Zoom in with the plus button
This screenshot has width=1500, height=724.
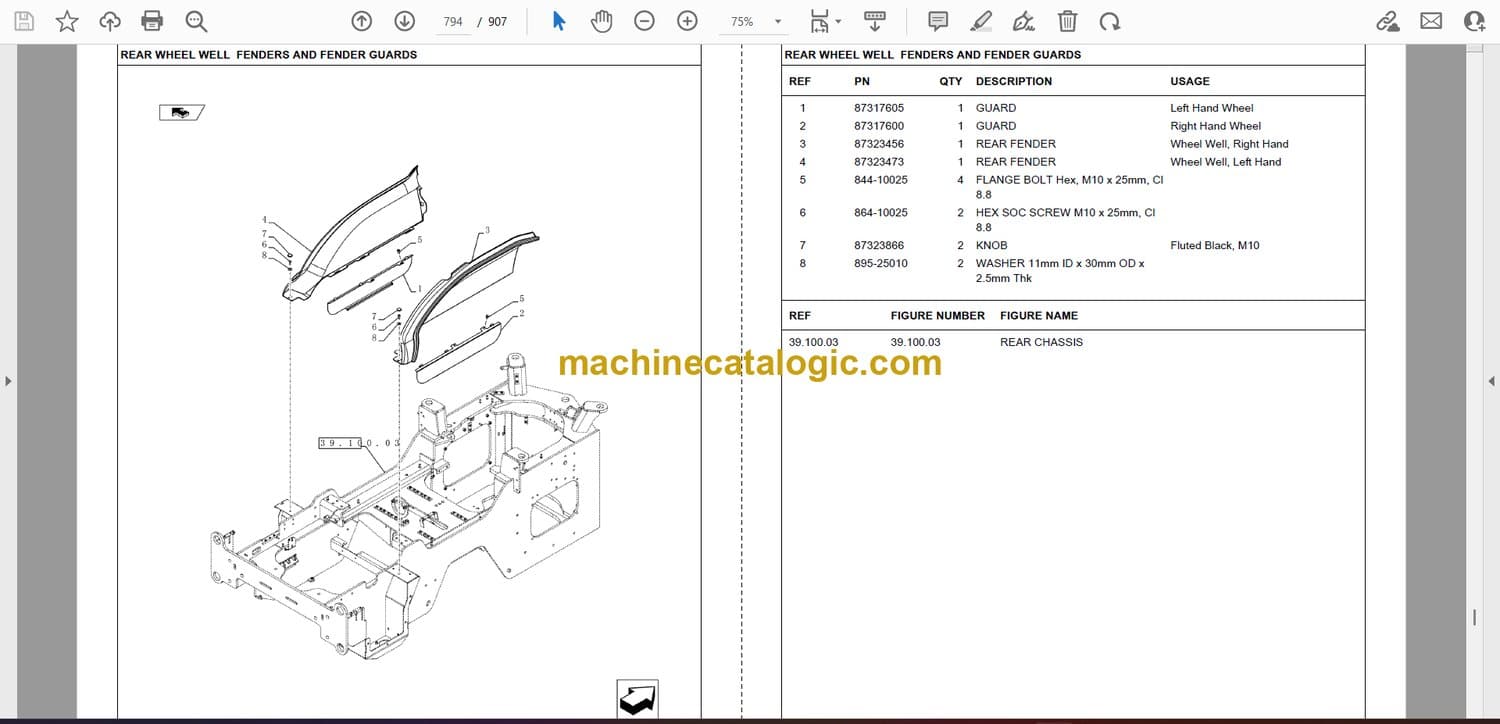point(687,21)
